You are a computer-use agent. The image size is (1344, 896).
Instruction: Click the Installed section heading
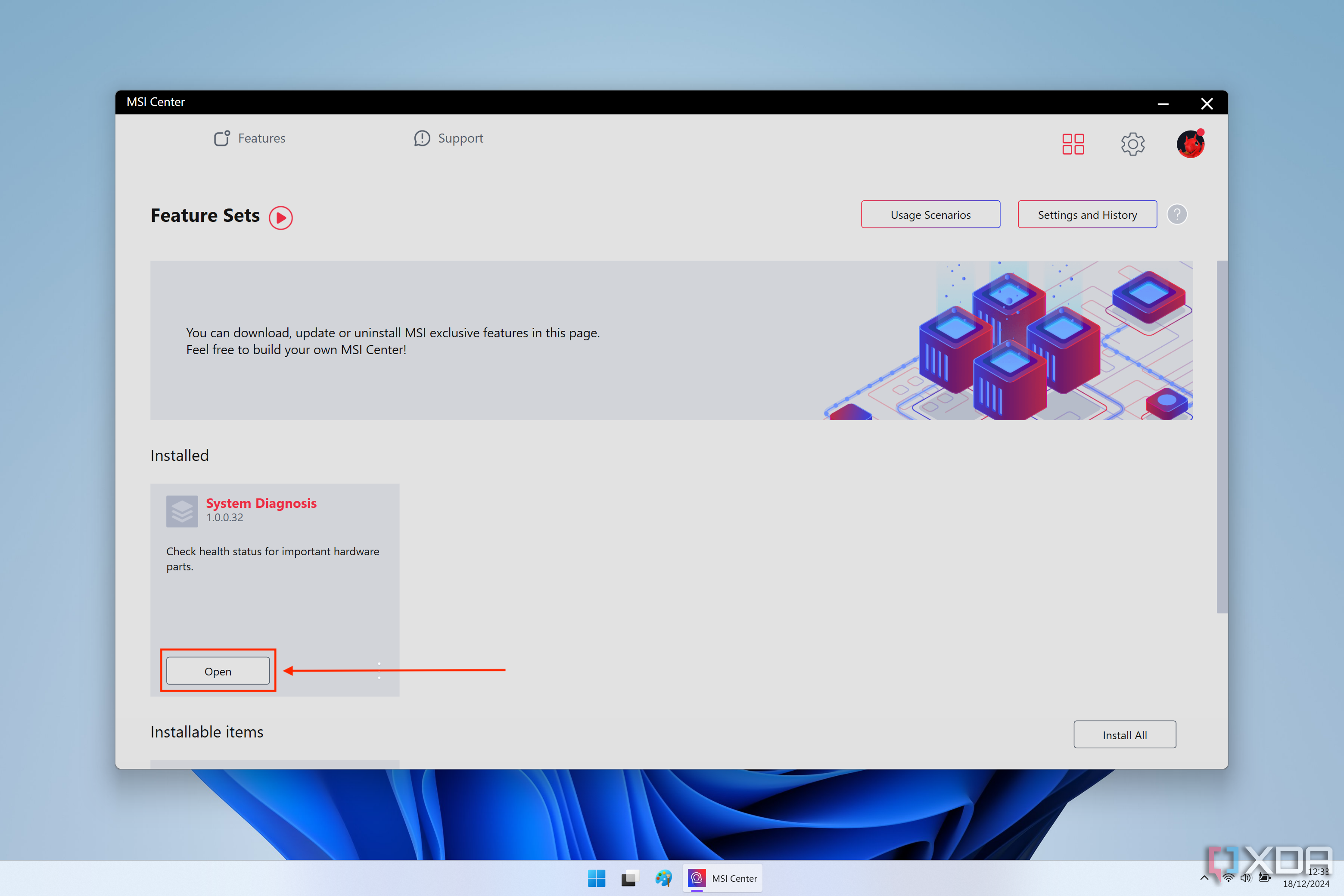point(180,455)
